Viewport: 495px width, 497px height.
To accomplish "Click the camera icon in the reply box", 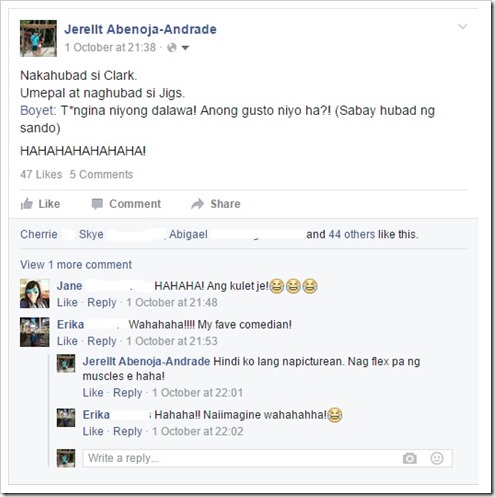I will (x=410, y=458).
